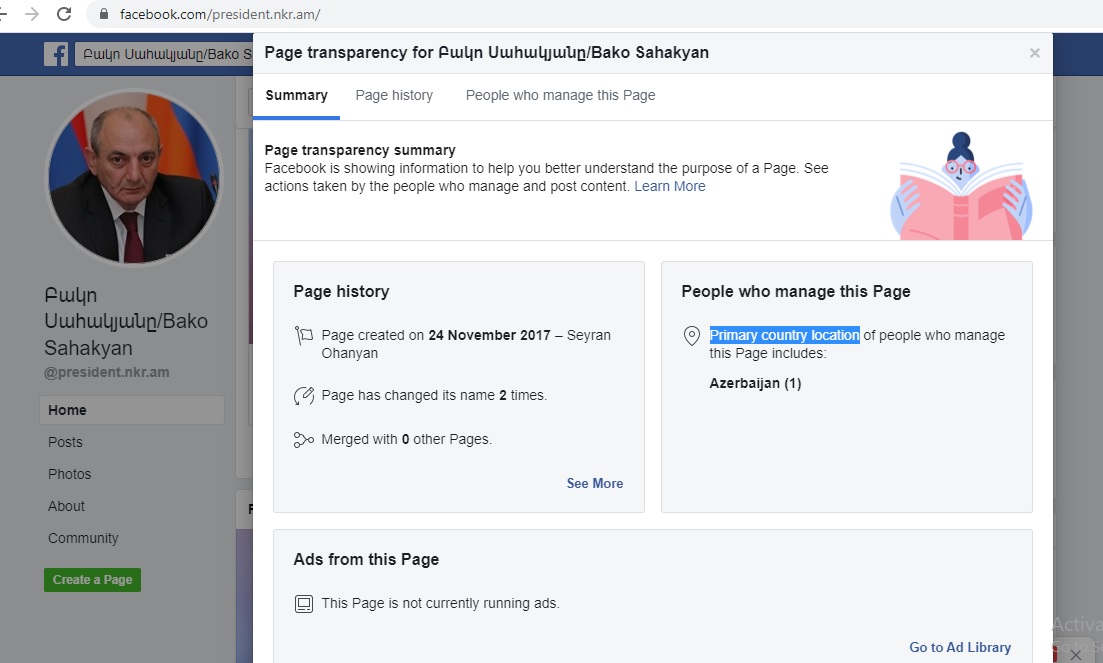Viewport: 1103px width, 663px height.
Task: Click the reading woman illustration
Action: (x=961, y=186)
